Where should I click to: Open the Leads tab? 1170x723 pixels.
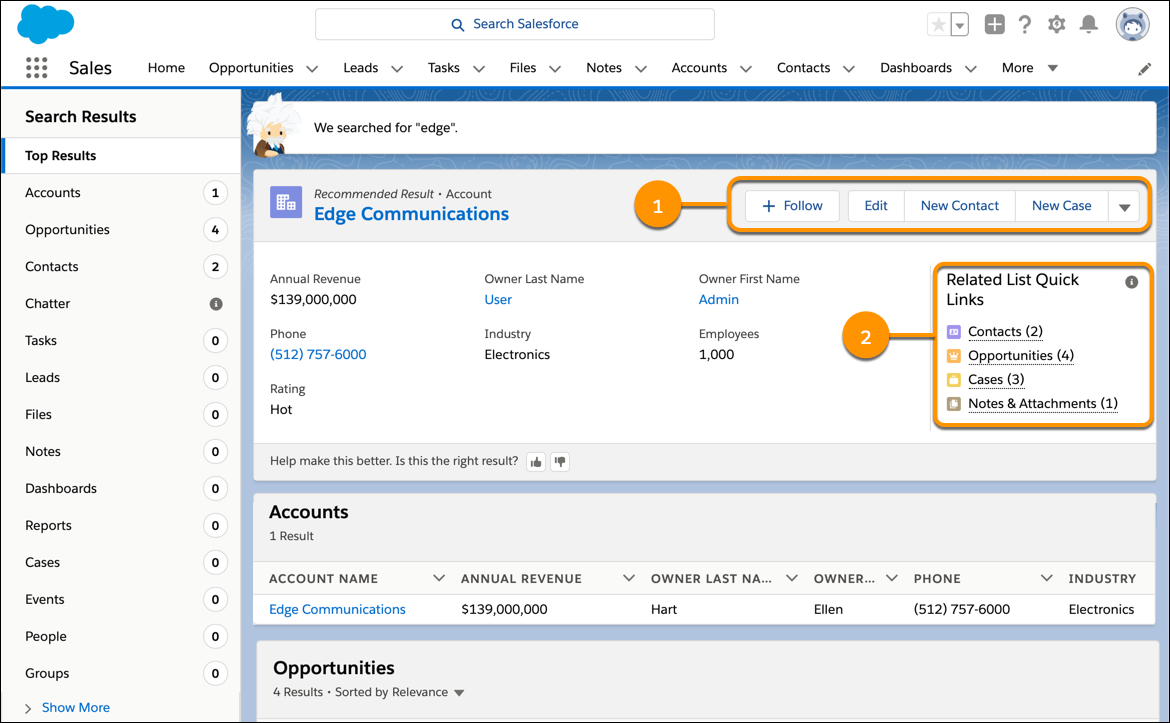coord(360,68)
